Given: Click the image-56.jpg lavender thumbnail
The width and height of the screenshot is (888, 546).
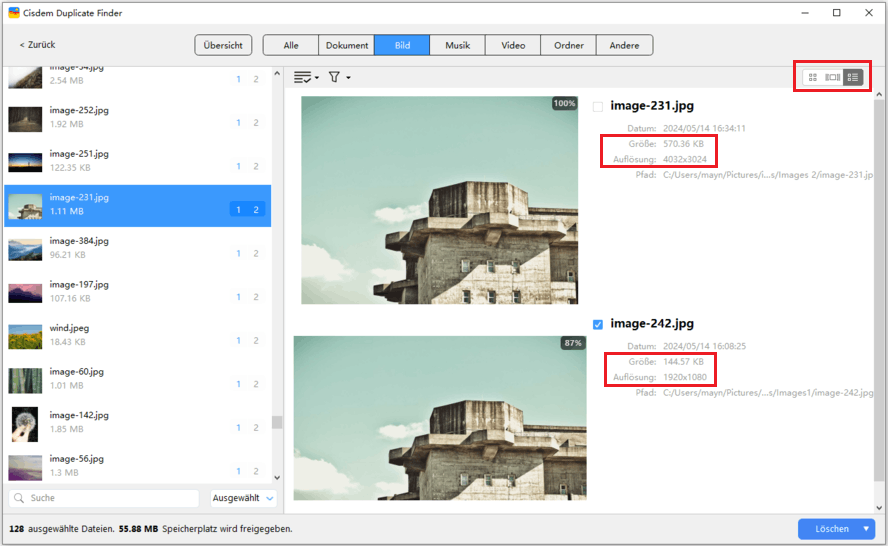Looking at the screenshot, I should [25, 467].
